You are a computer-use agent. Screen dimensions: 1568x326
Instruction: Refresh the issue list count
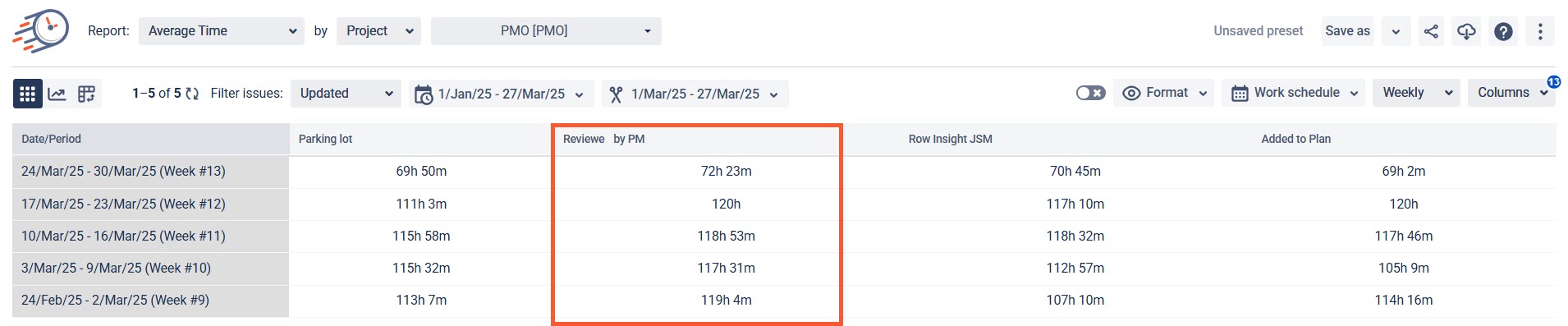click(192, 94)
